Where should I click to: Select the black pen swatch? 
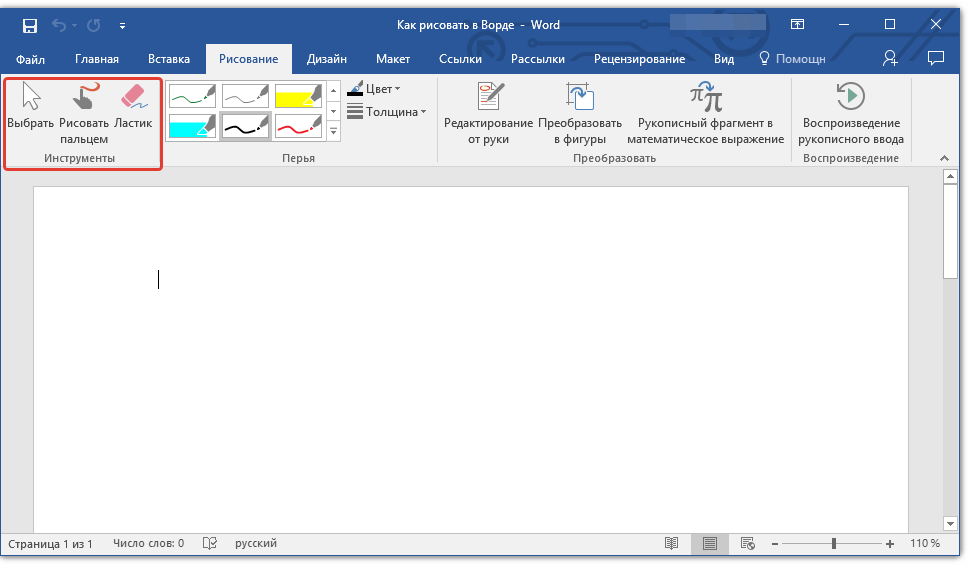coord(245,126)
